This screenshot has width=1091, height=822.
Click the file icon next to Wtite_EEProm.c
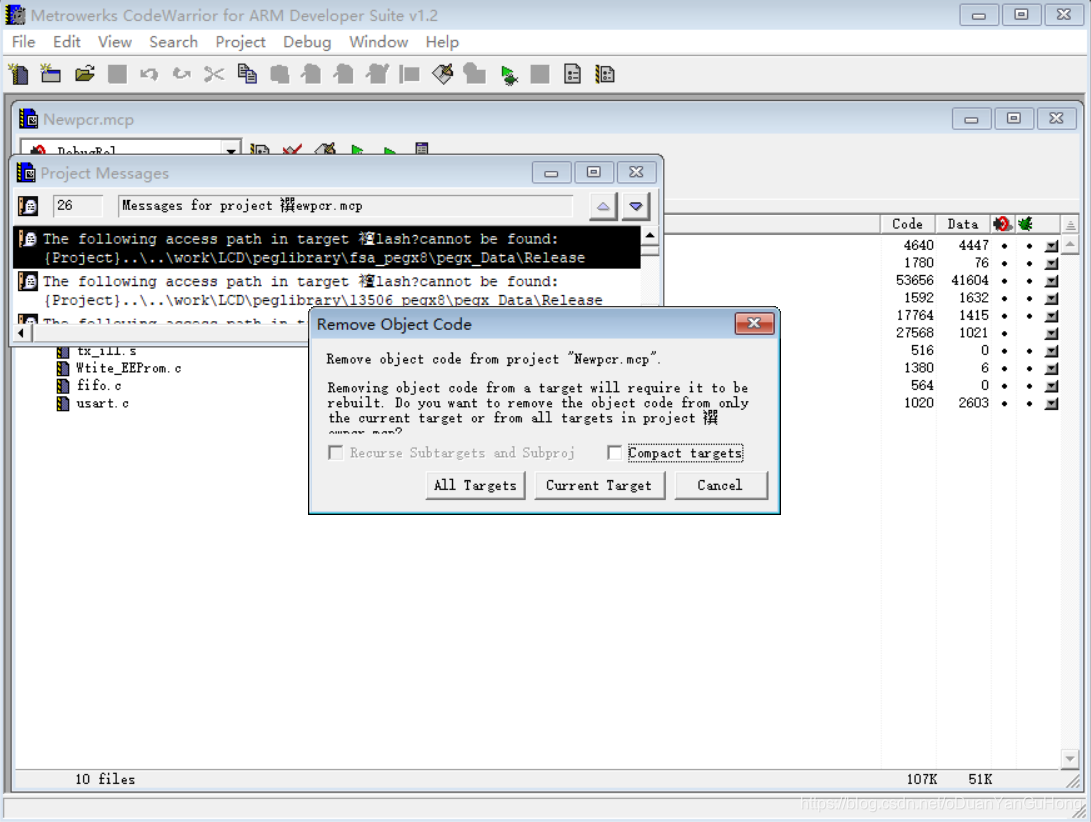pos(63,368)
